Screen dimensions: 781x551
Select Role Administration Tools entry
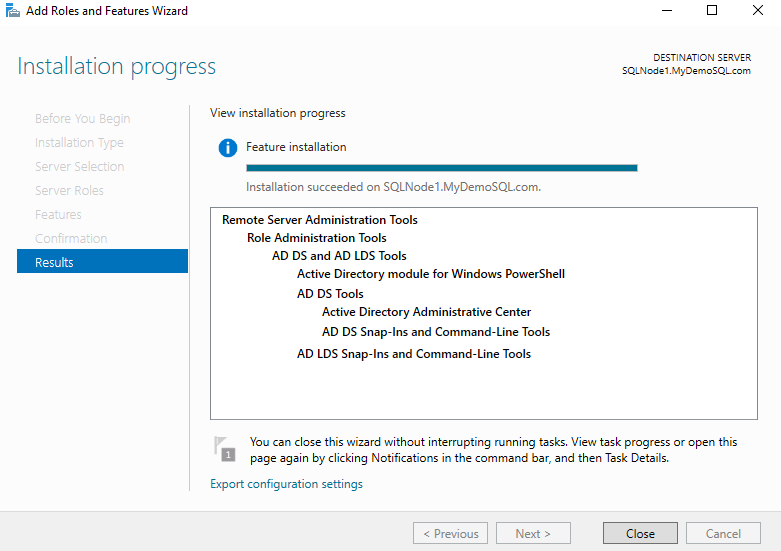pos(317,238)
